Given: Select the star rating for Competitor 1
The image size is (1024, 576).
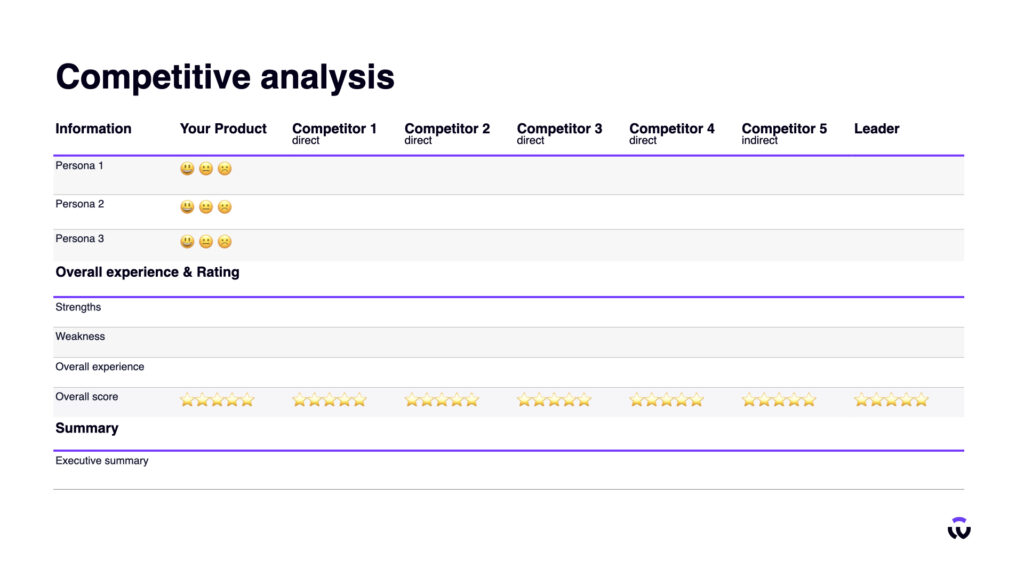Looking at the screenshot, I should coord(329,400).
